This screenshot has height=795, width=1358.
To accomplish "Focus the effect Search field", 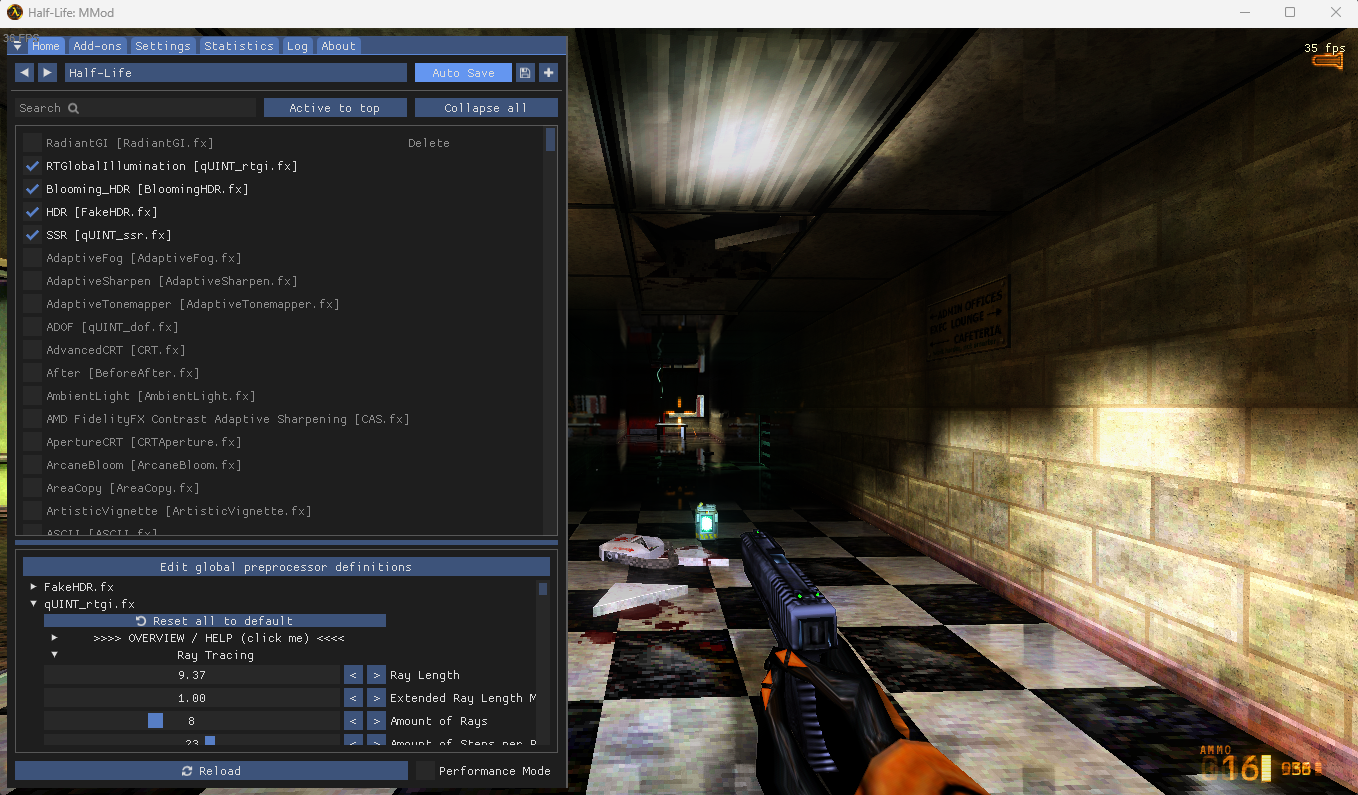I will click(135, 108).
